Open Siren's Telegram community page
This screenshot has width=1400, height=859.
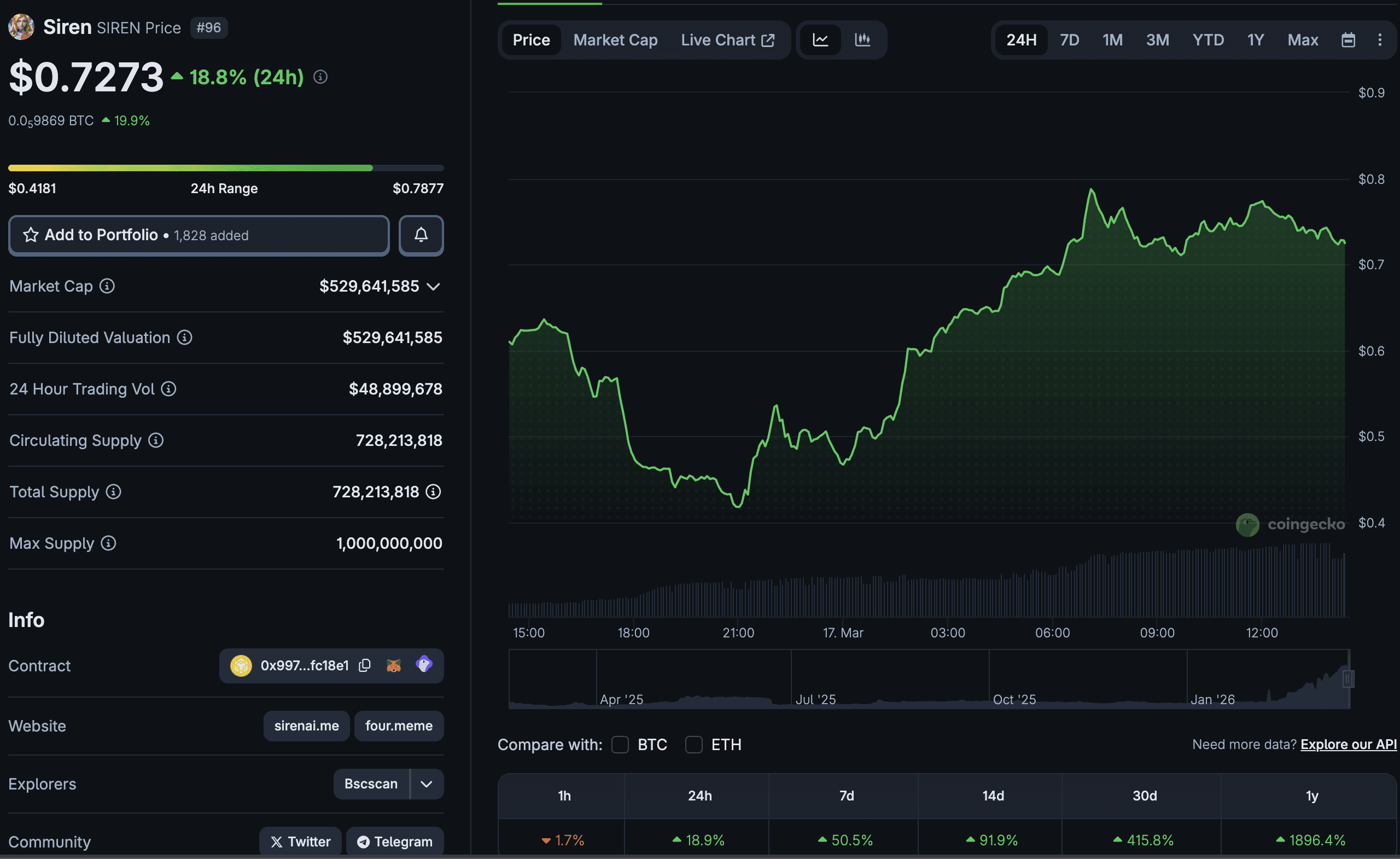click(395, 841)
